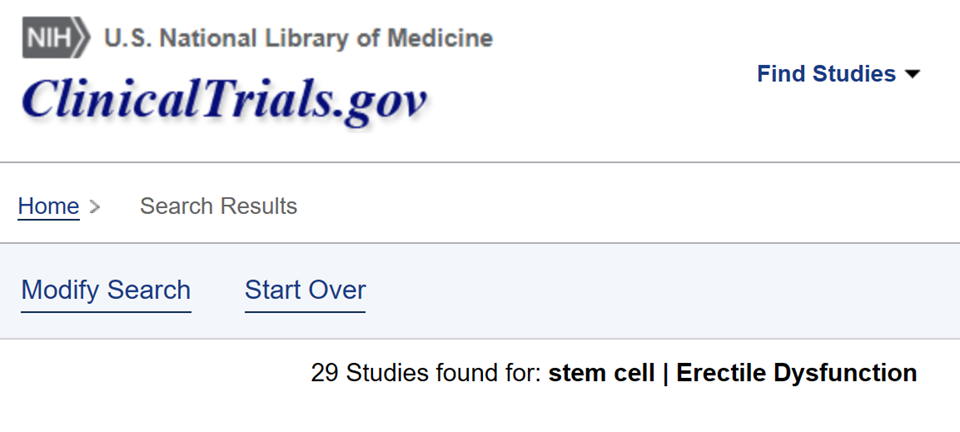Image resolution: width=960 pixels, height=432 pixels.
Task: Click the 'Erectile Dysfunction' condition term
Action: [x=797, y=373]
